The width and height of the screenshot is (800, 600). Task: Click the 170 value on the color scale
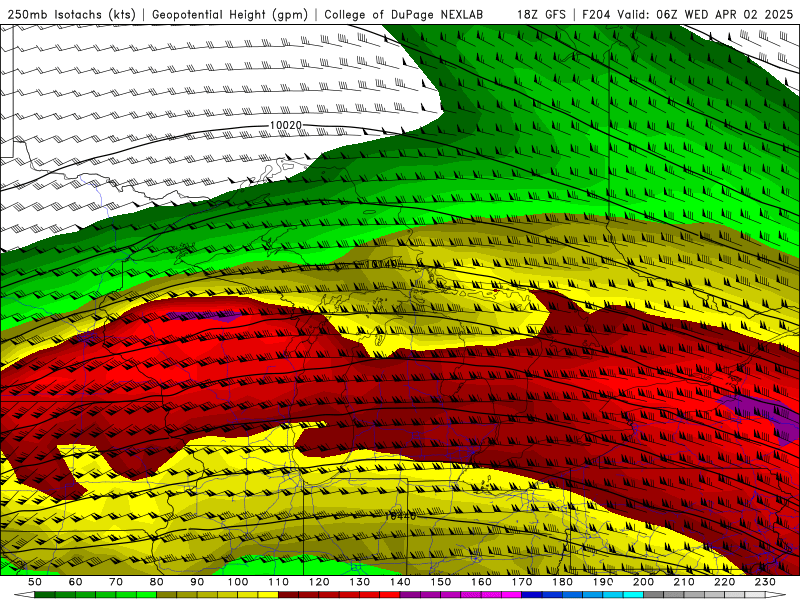[522, 582]
